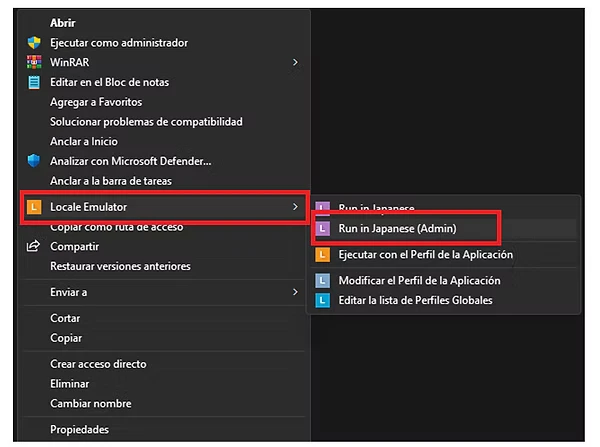600x447 pixels.
Task: Click the Compartir share icon
Action: click(33, 246)
